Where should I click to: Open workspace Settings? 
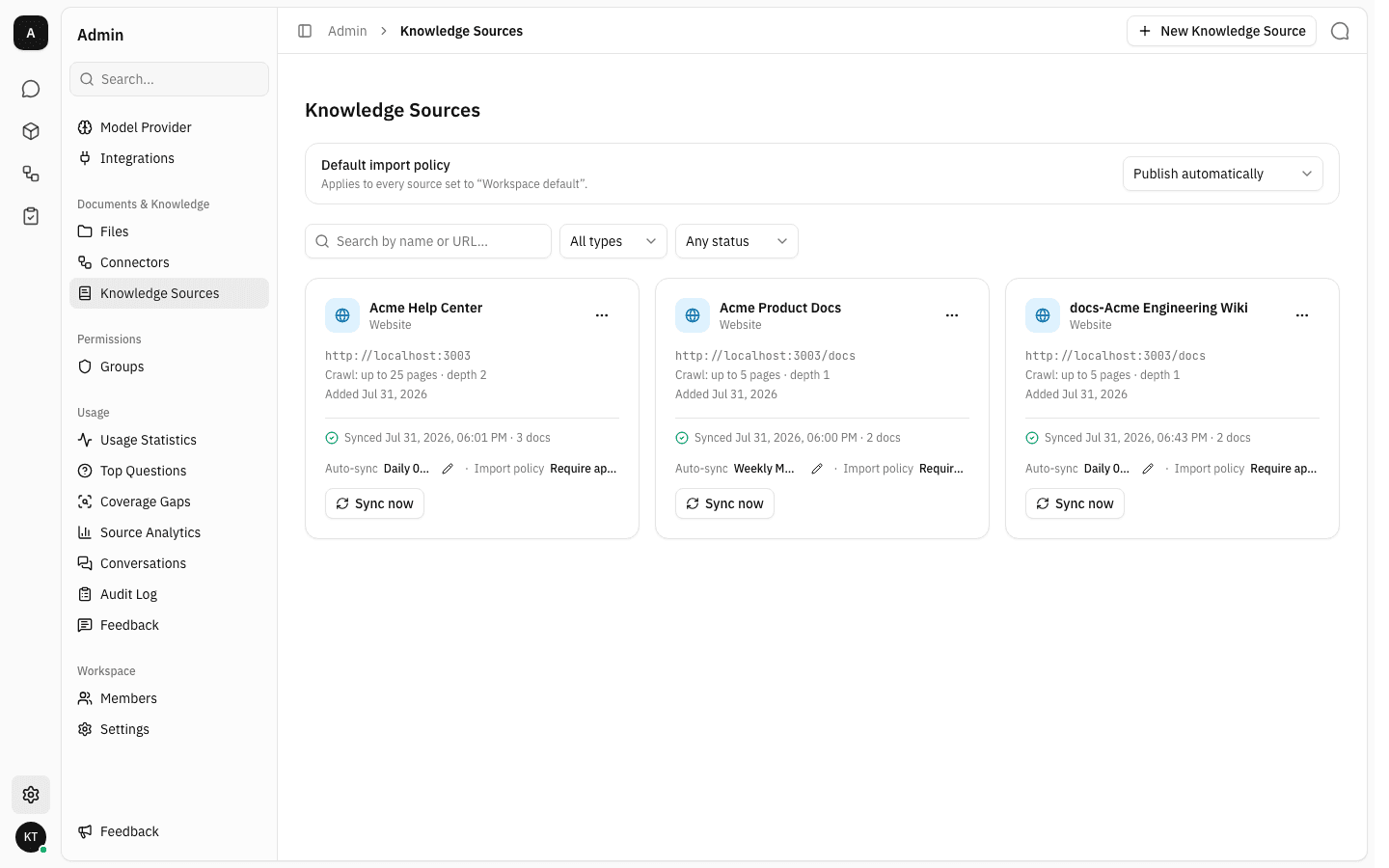click(169, 729)
